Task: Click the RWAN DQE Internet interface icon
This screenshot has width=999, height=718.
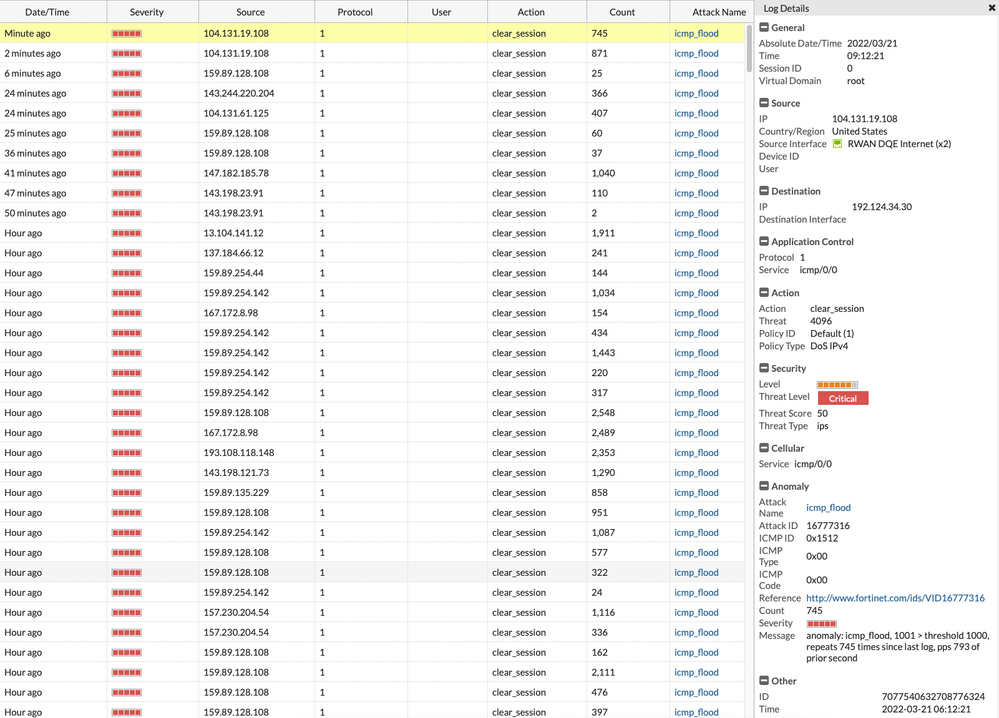Action: 838,144
